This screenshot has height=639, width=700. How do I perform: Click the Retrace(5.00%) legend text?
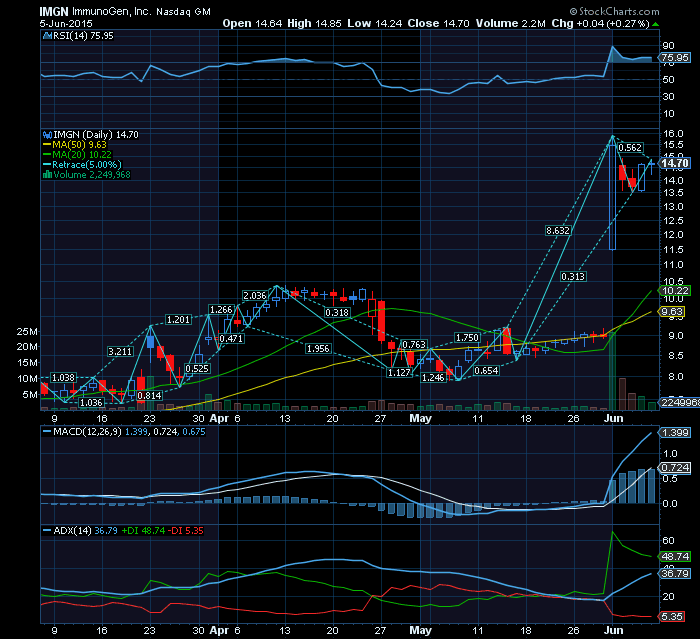[87, 165]
